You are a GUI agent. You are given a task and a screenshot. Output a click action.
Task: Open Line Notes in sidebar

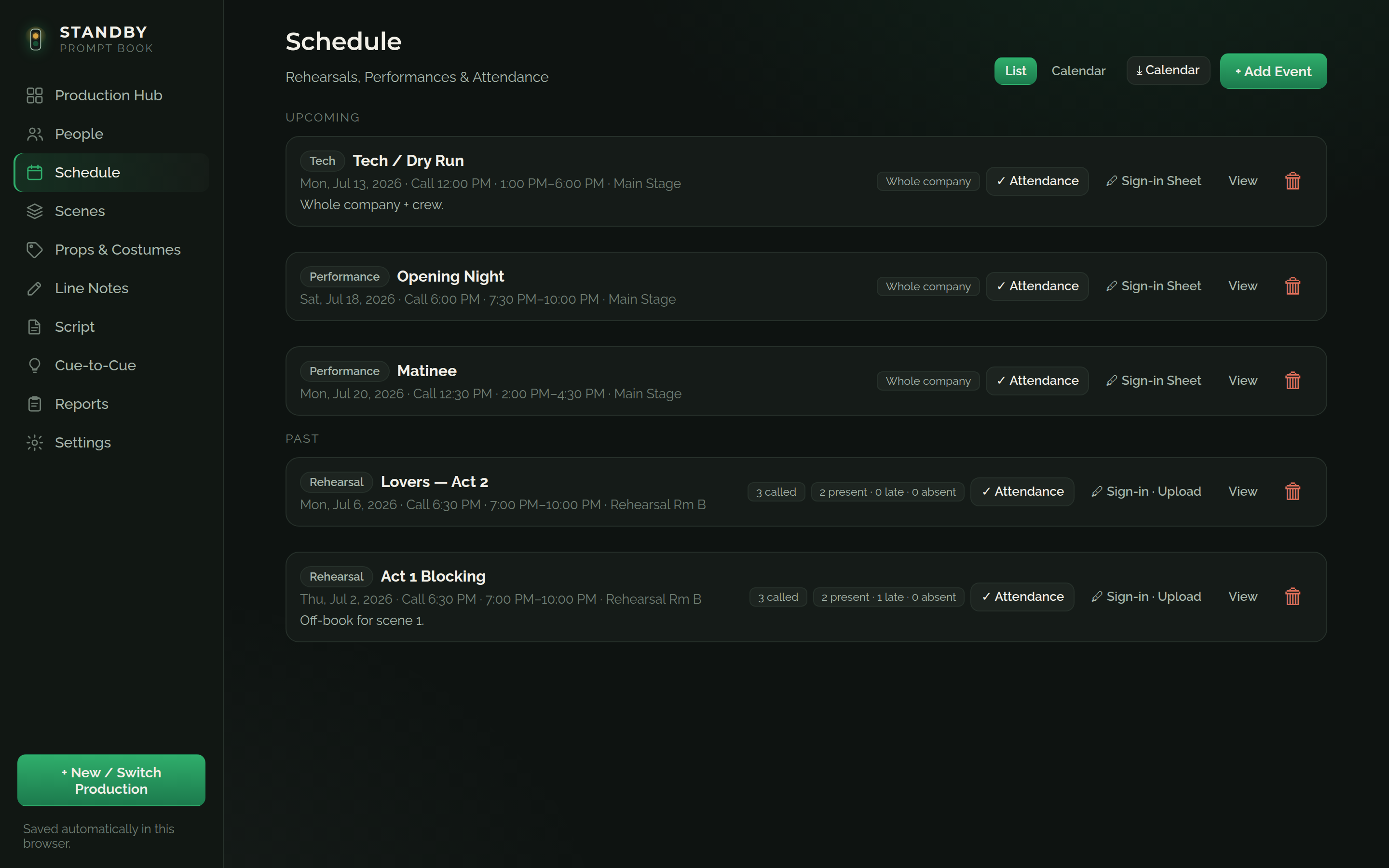pyautogui.click(x=111, y=288)
